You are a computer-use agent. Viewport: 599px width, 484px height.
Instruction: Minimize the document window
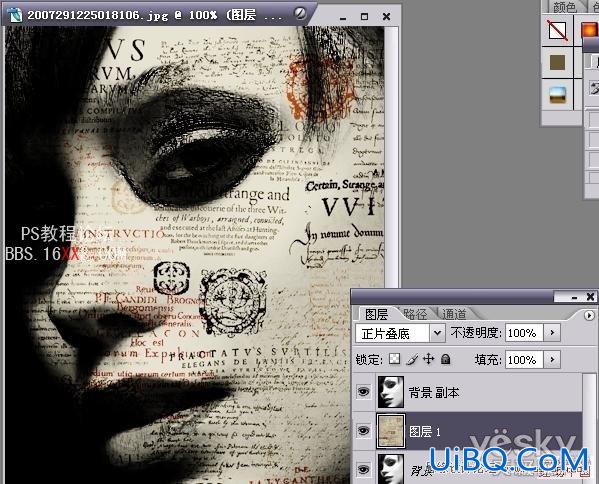click(343, 17)
